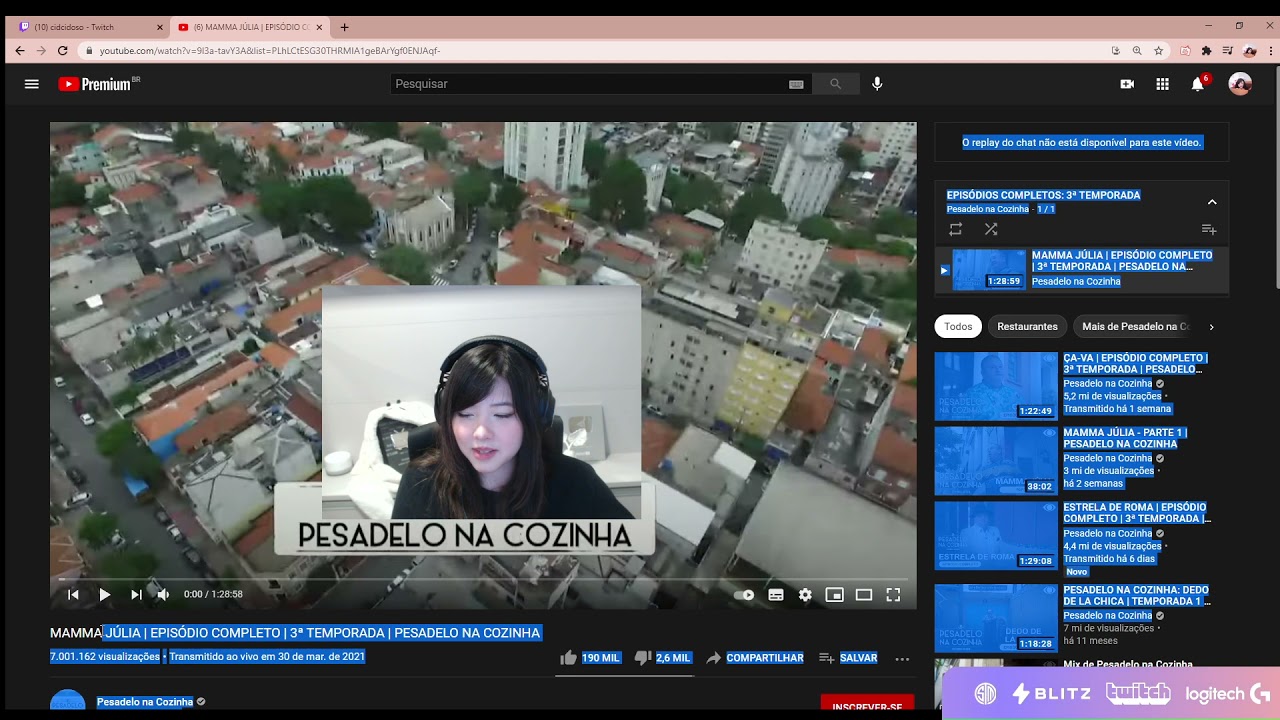Viewport: 1280px width, 720px height.
Task: Select MAMMA JÚLIA episode in playlist panel
Action: (x=1081, y=269)
